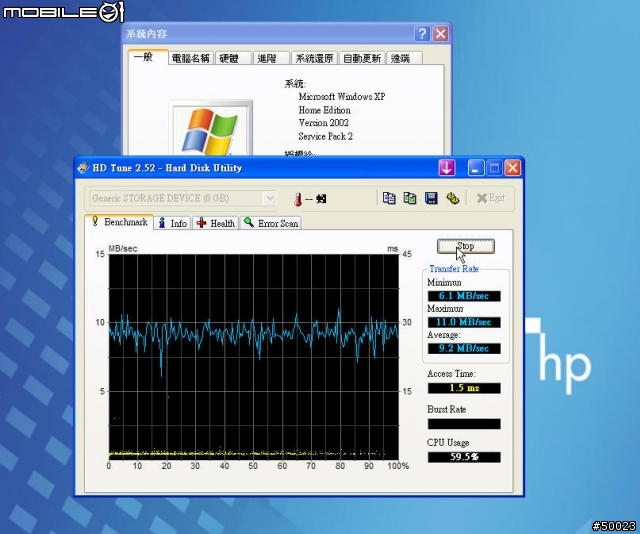Click the Stop benchmark button

click(466, 246)
